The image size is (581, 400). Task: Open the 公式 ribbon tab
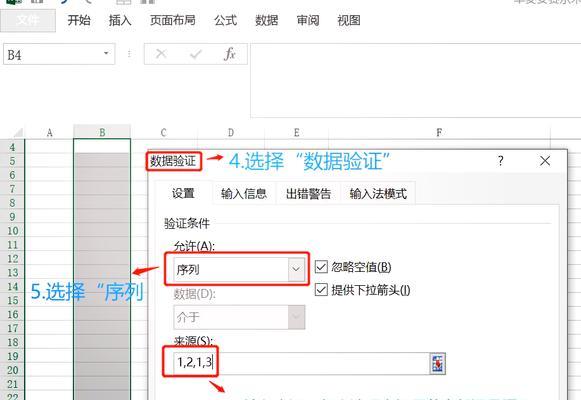(225, 20)
